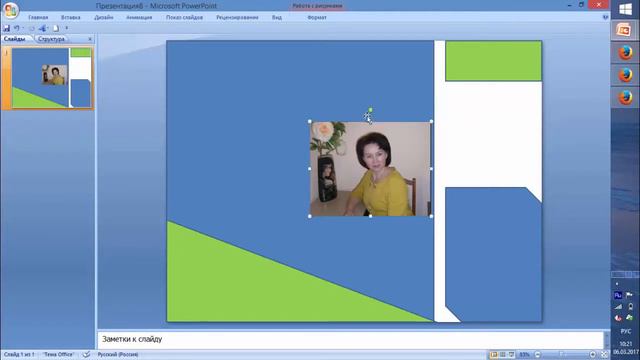Select the photo of the woman
The height and width of the screenshot is (360, 640).
coord(370,169)
